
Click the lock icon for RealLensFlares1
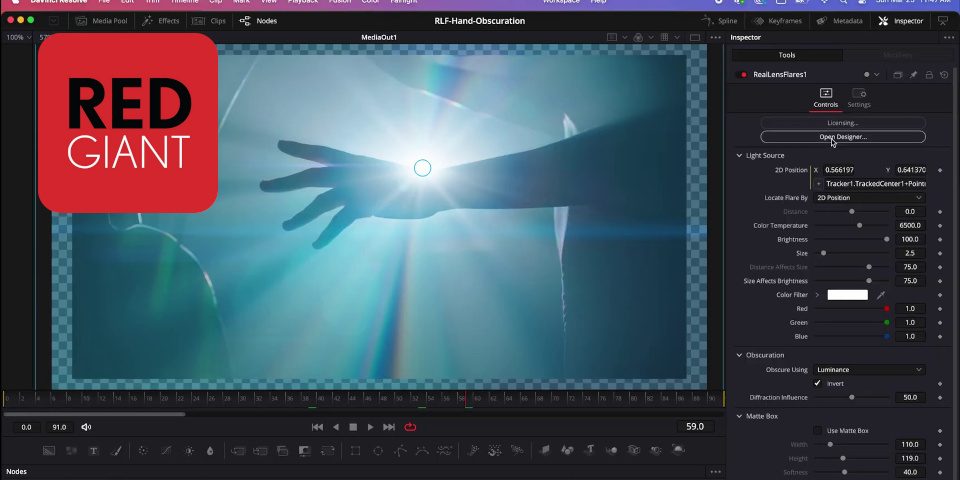929,75
